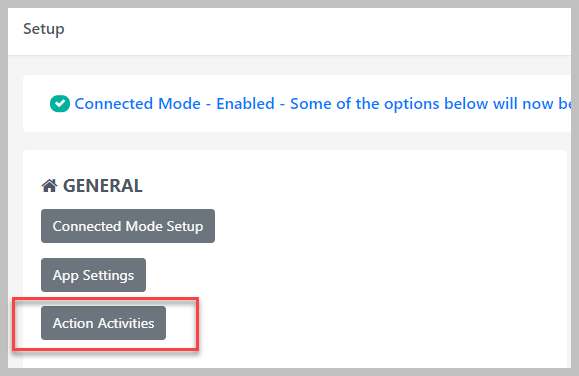Click the red-outlined Action Activities highlight
Image resolution: width=579 pixels, height=376 pixels.
pos(106,324)
